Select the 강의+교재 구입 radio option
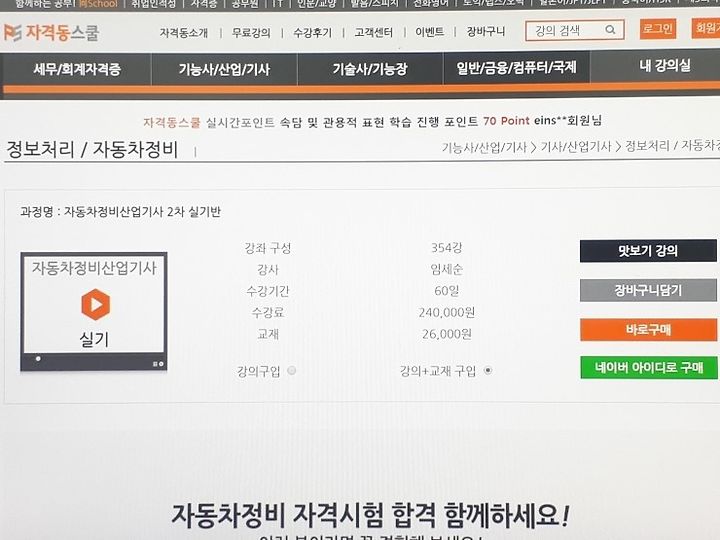The image size is (720, 540). [x=488, y=370]
